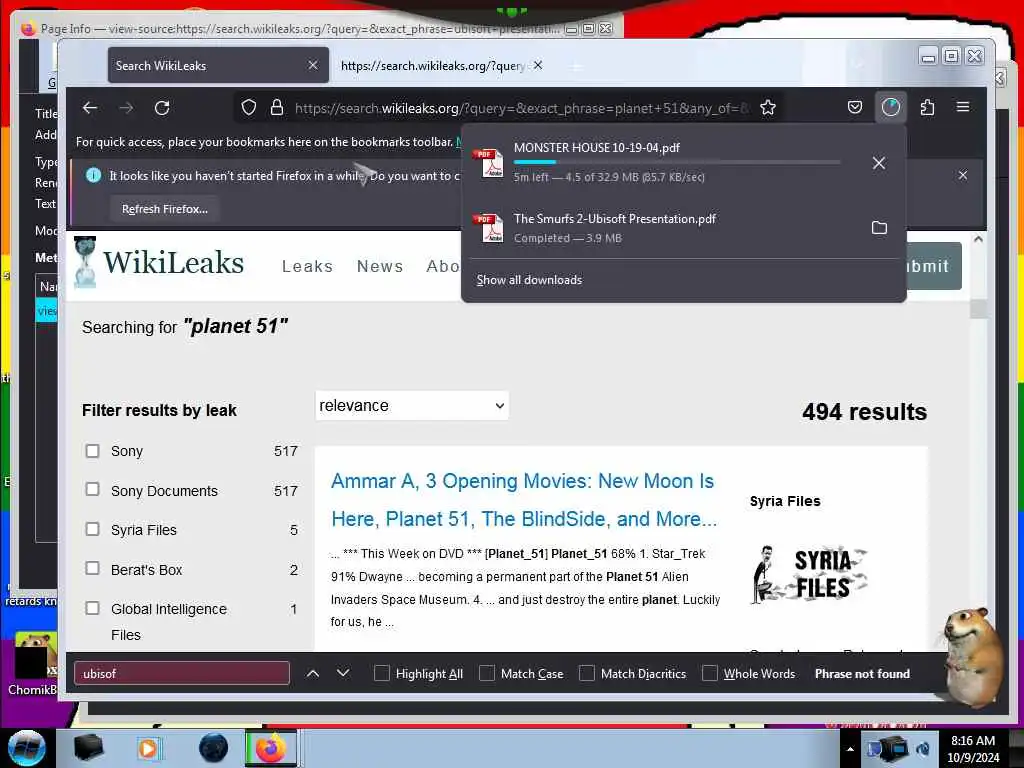The width and height of the screenshot is (1024, 768).
Task: Jump to previous find match
Action: 313,673
